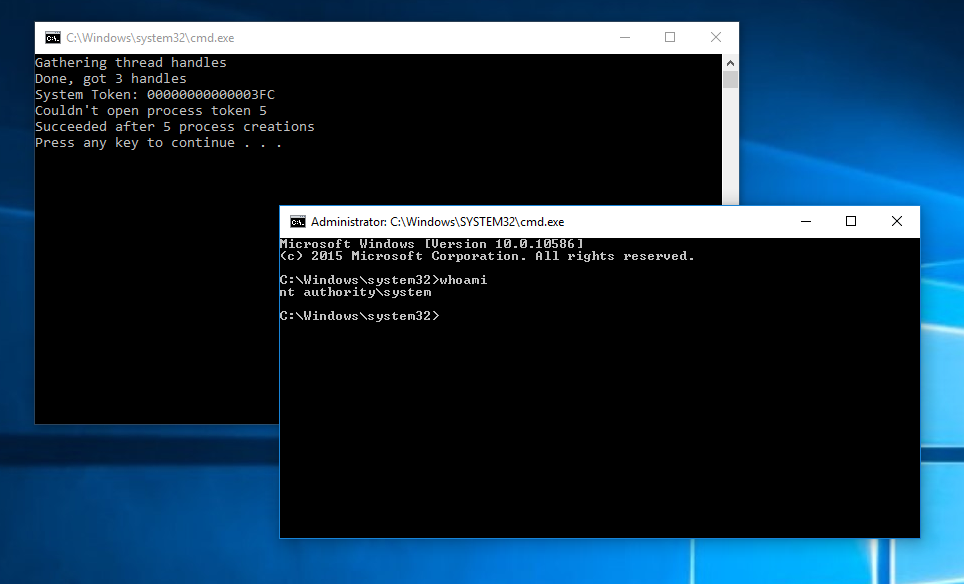Minimize the background cmd.exe exploit window
This screenshot has height=584, width=964.
tap(624, 38)
